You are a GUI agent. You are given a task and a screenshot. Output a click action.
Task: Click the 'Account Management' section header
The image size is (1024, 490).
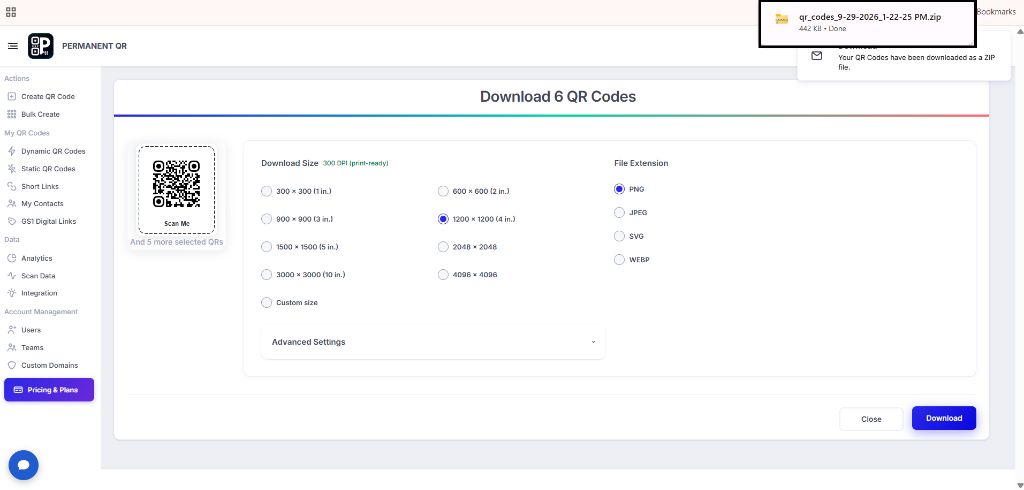pyautogui.click(x=41, y=312)
